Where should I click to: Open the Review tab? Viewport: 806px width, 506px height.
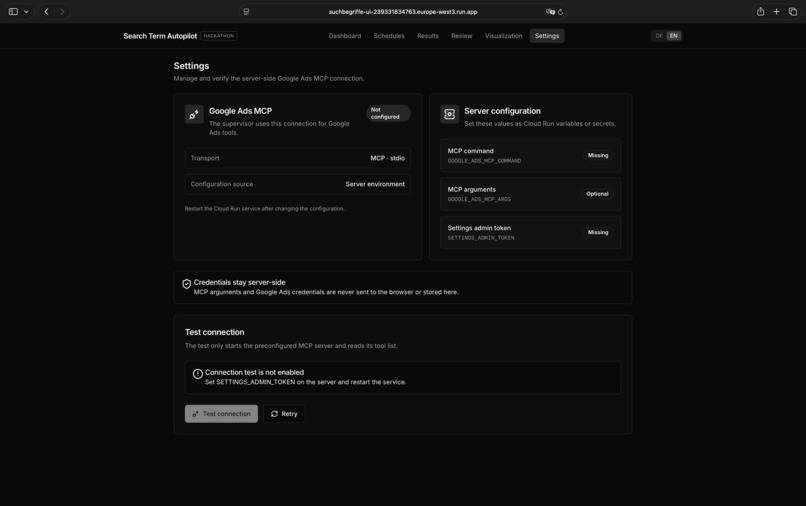pyautogui.click(x=462, y=36)
